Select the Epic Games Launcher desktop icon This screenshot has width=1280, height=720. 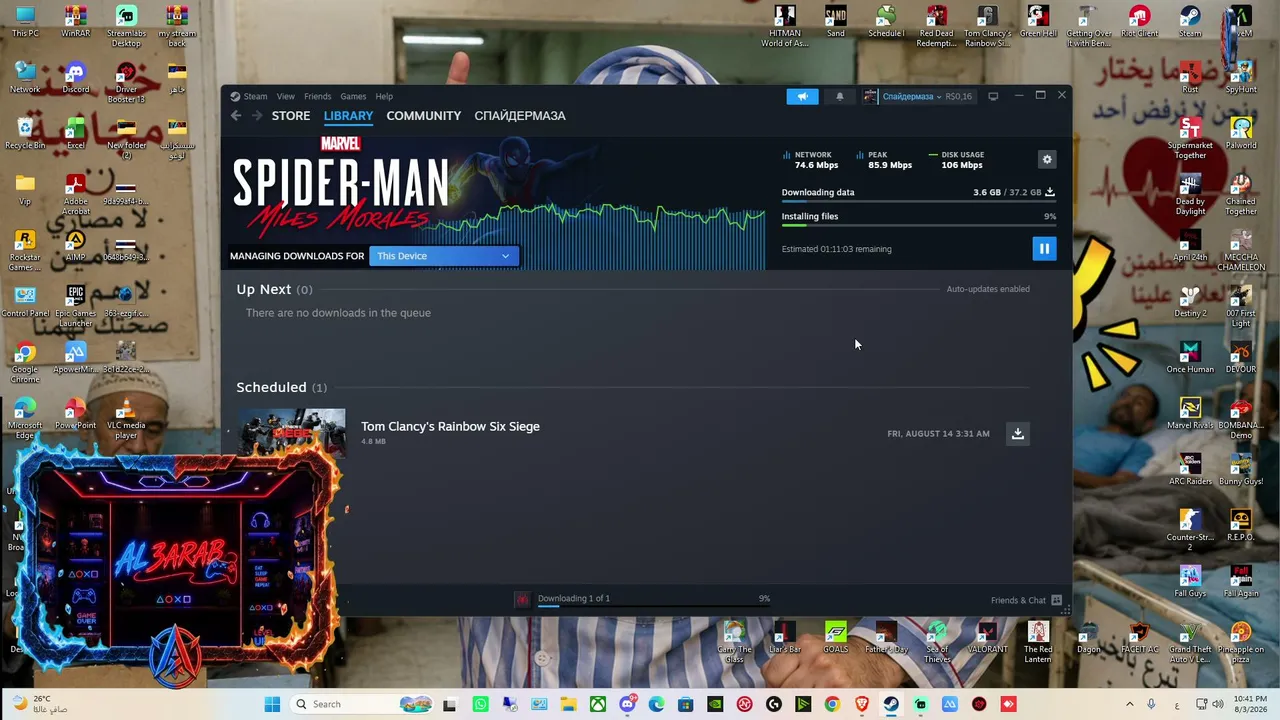click(76, 307)
